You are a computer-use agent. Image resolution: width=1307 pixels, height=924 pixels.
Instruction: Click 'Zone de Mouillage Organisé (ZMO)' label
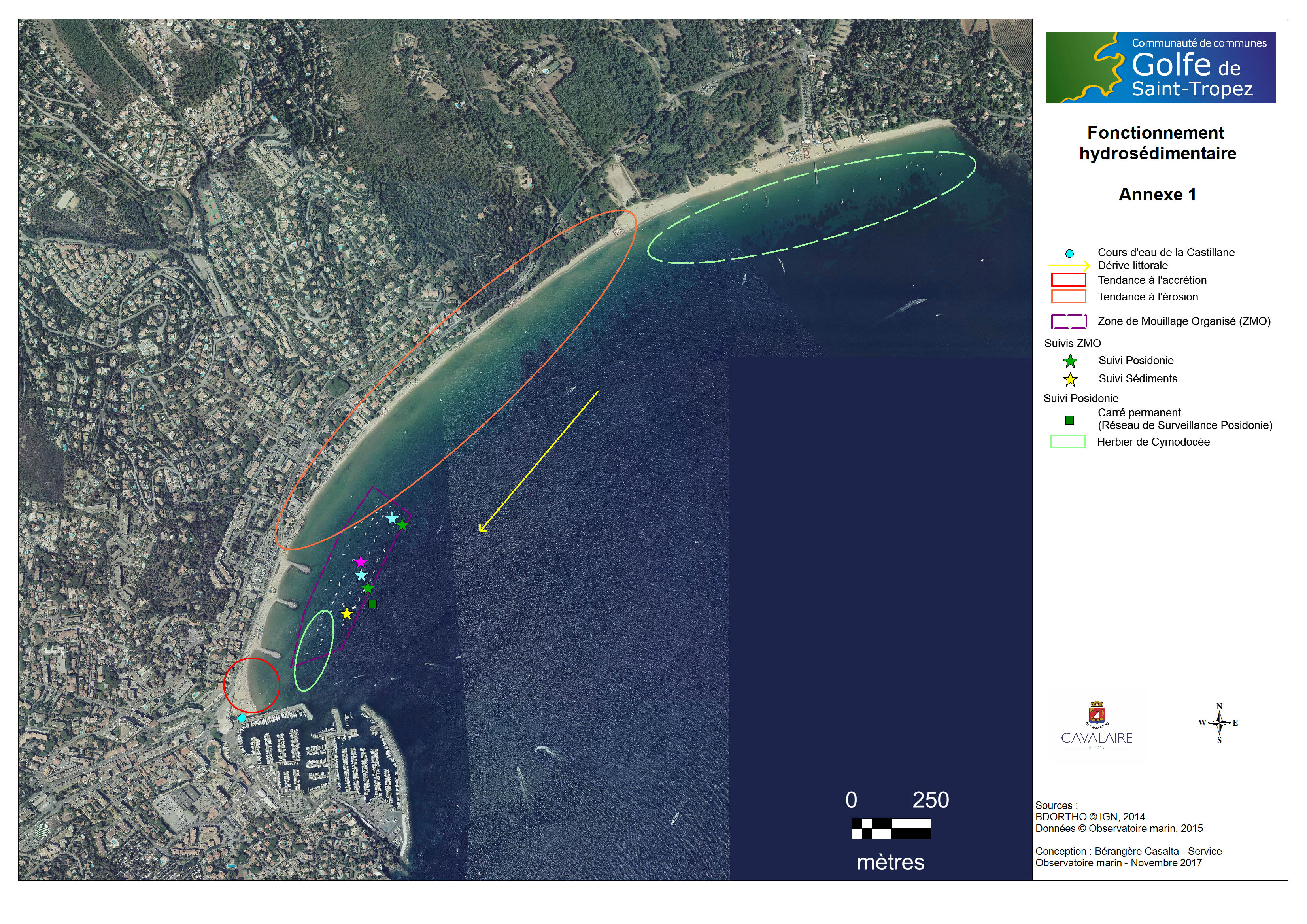tap(1184, 321)
